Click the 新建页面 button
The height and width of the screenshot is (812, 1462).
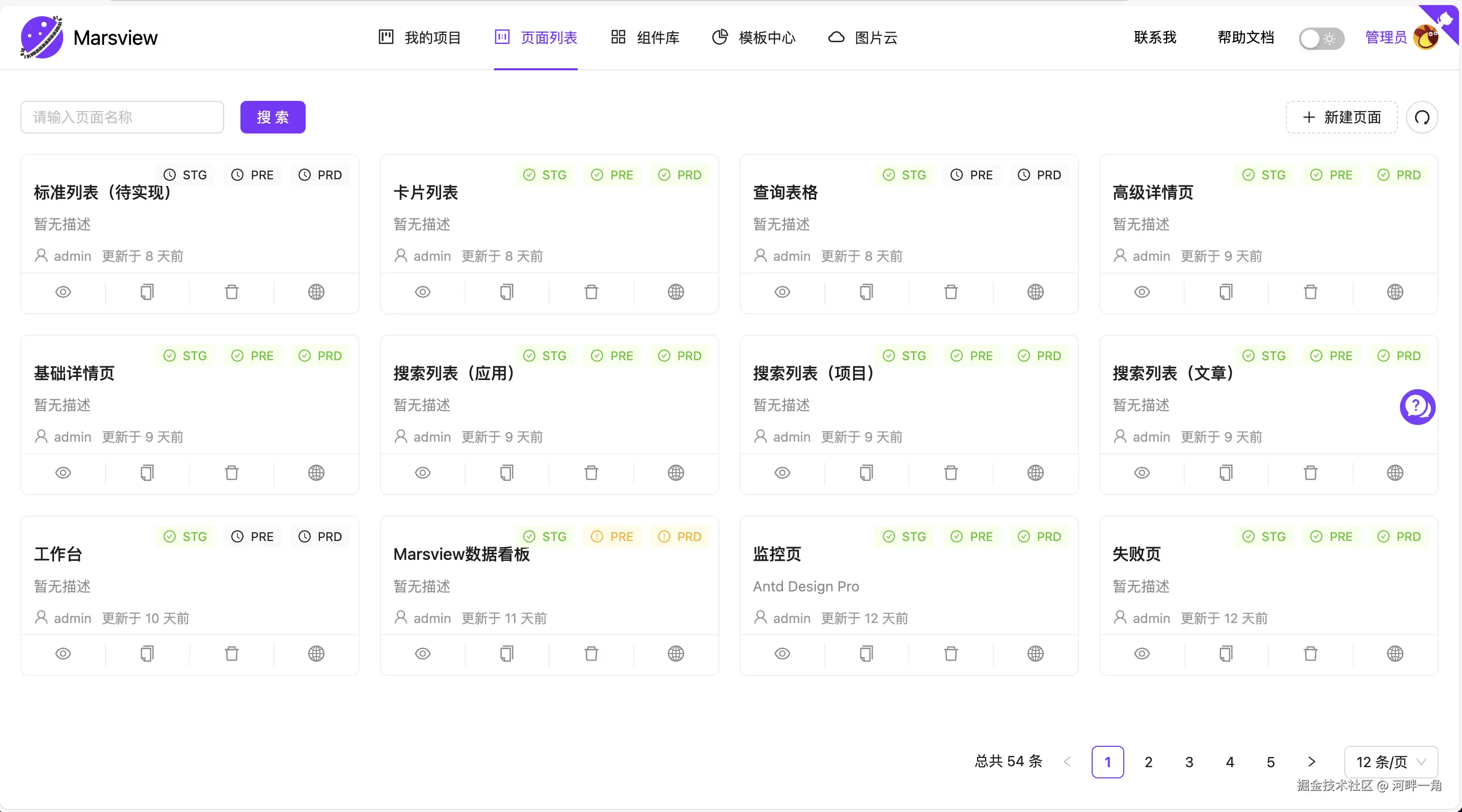[1341, 118]
